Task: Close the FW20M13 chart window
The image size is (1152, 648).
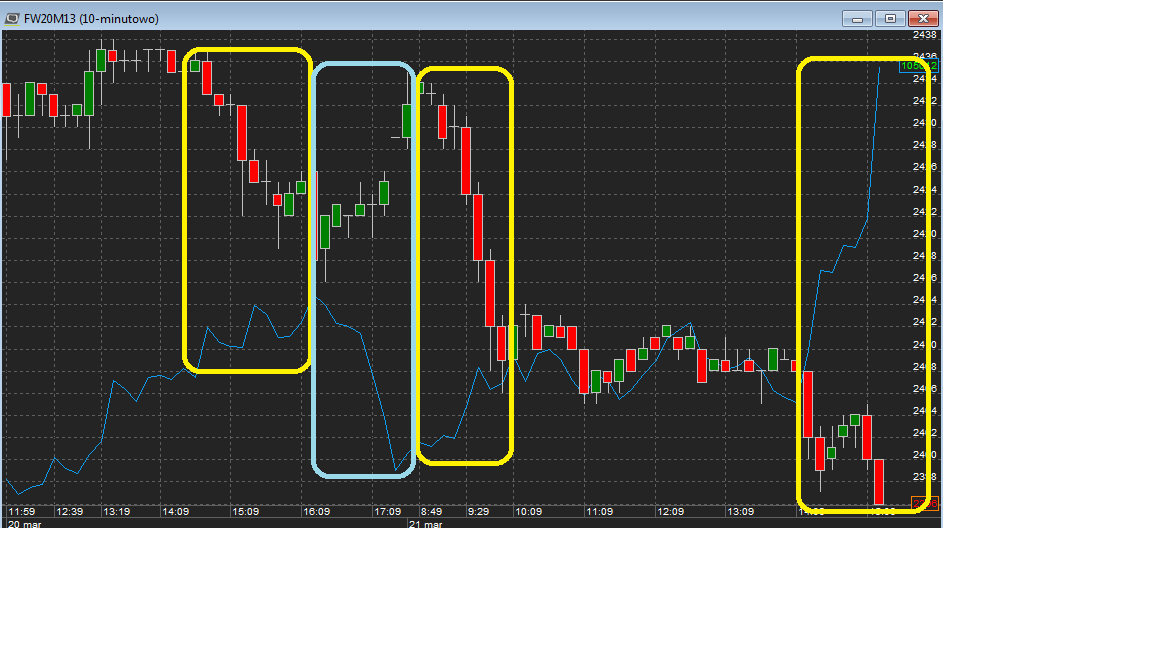Action: point(924,18)
